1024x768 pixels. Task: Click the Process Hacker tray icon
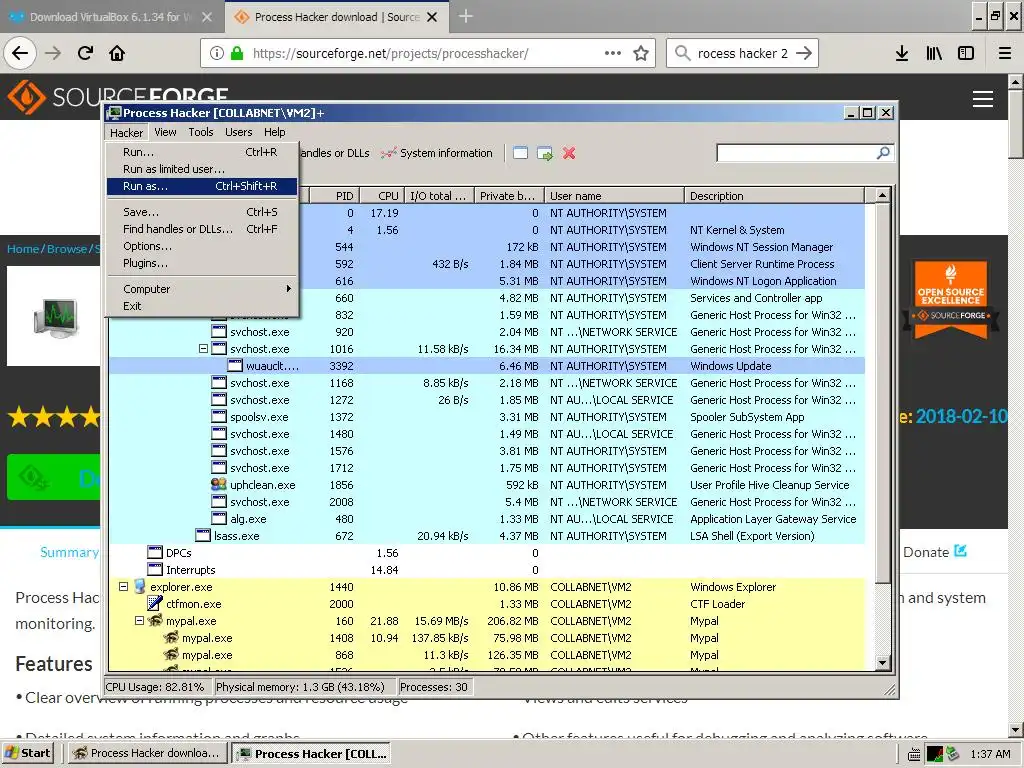935,754
